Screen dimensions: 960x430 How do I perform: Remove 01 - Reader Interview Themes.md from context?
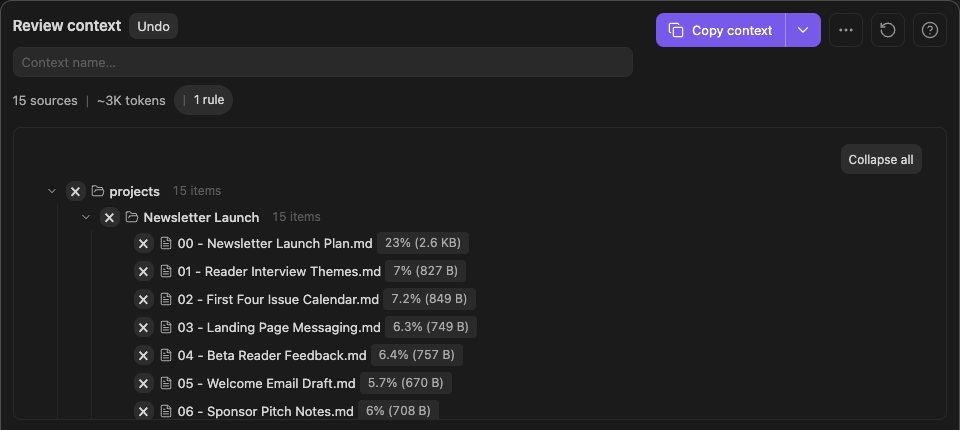coord(144,271)
